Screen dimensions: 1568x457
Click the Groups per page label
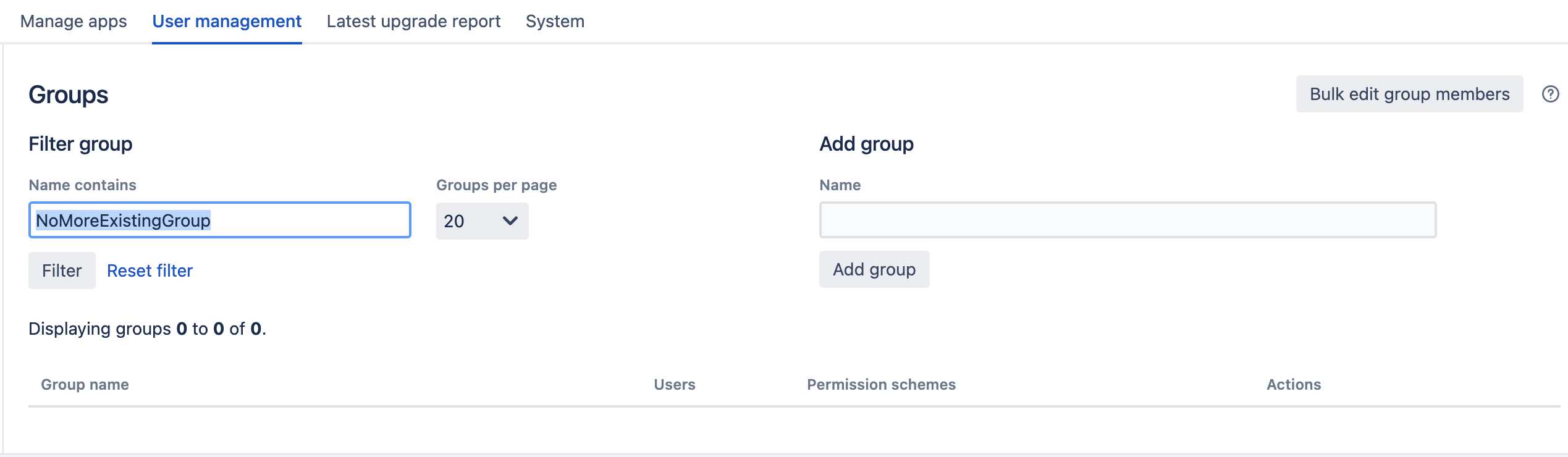click(497, 185)
